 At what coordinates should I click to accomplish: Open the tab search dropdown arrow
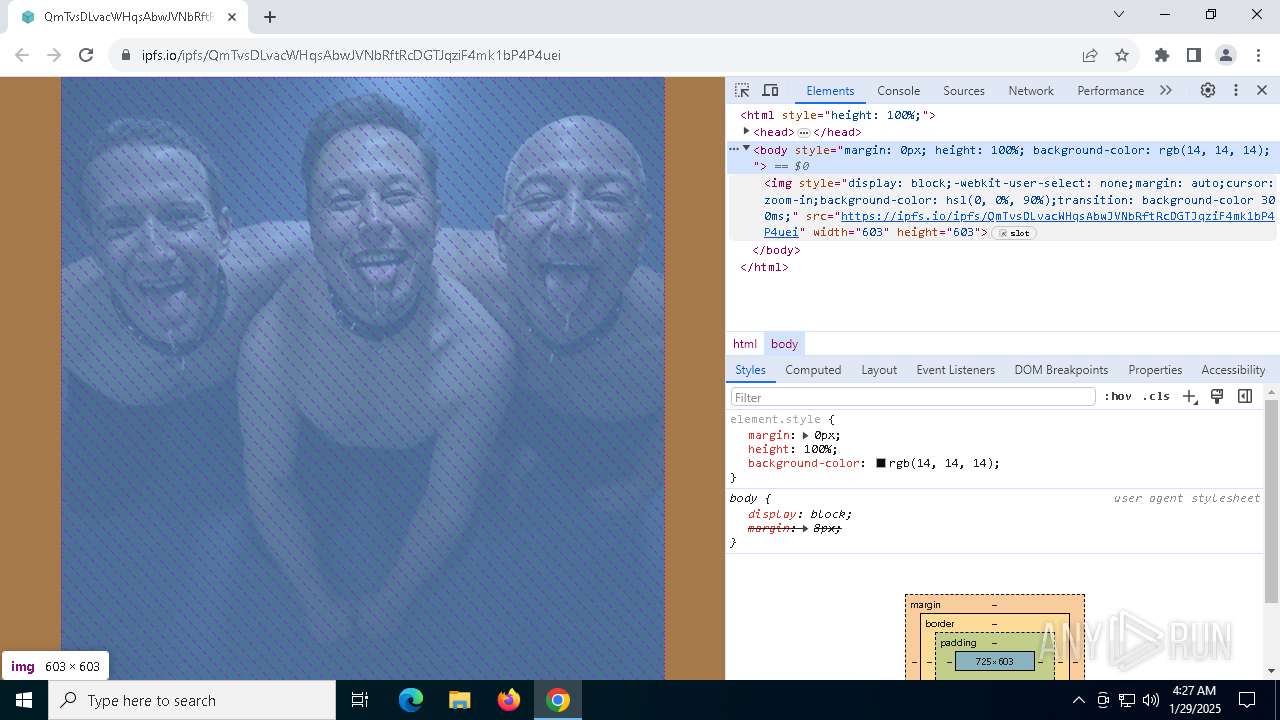click(x=1119, y=14)
